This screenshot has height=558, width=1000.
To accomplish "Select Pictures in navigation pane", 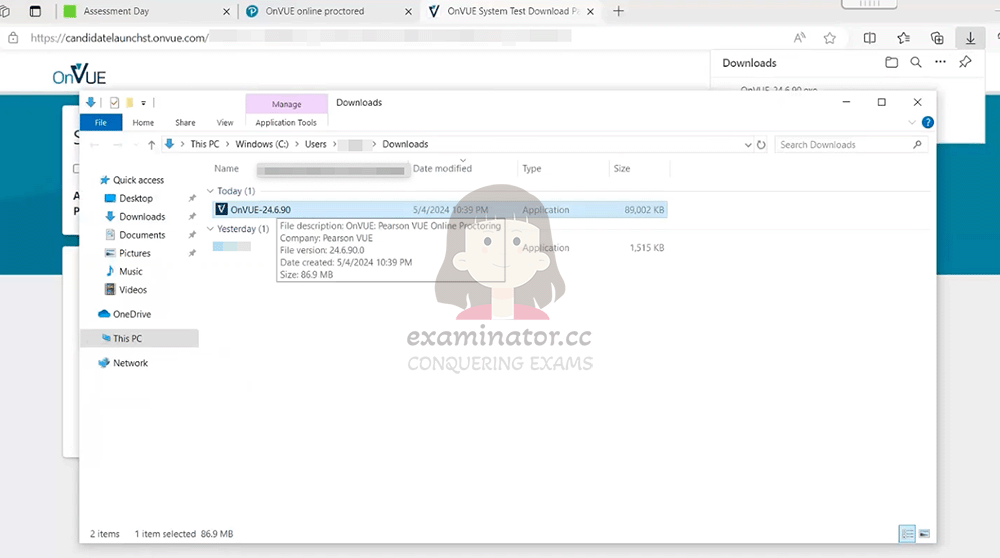I will (x=135, y=253).
